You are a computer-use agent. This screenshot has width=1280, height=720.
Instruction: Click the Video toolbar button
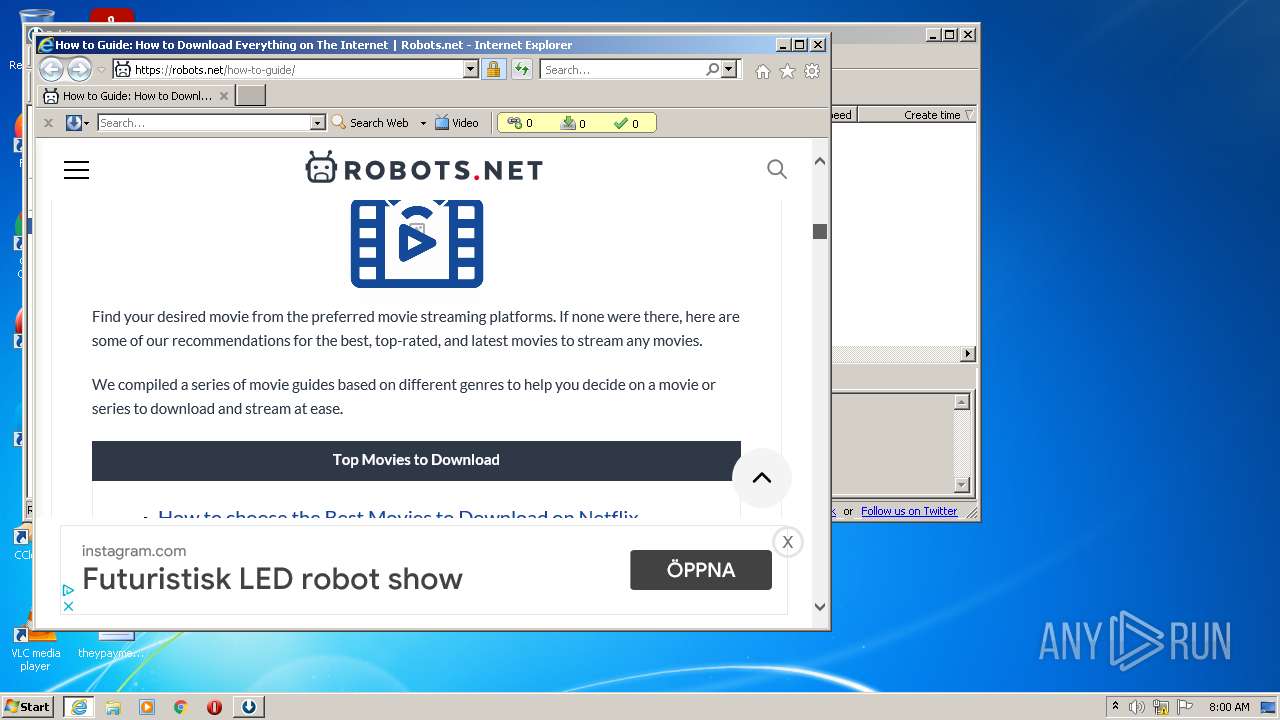pyautogui.click(x=457, y=123)
